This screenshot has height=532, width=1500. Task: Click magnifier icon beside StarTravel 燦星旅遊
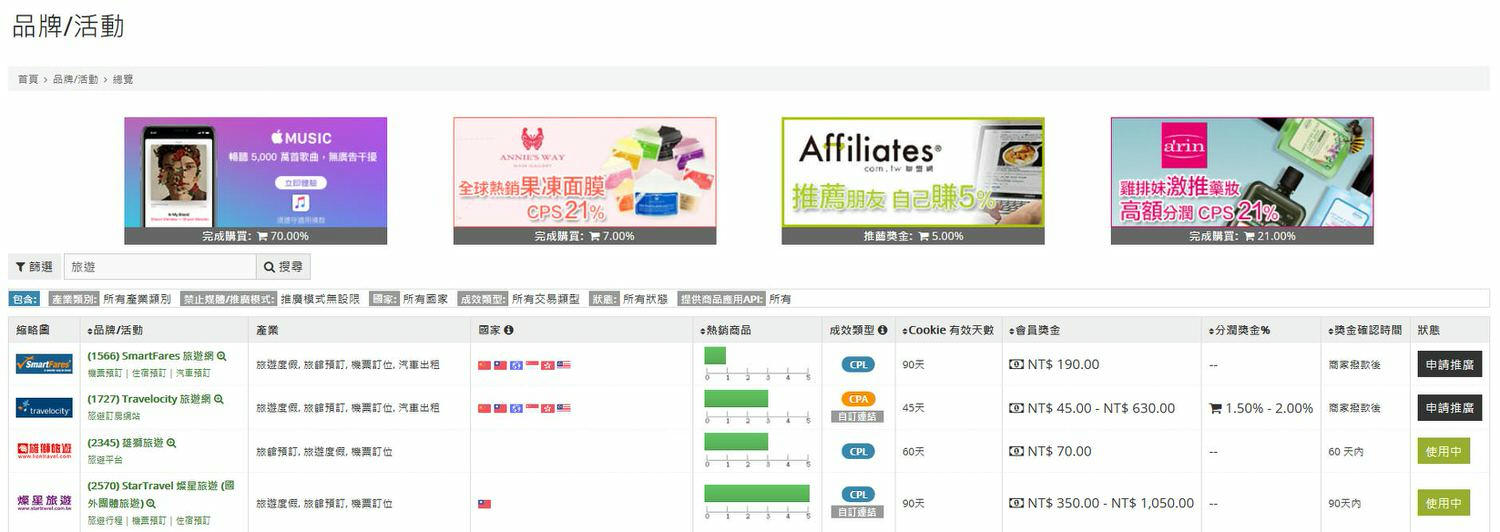[151, 503]
